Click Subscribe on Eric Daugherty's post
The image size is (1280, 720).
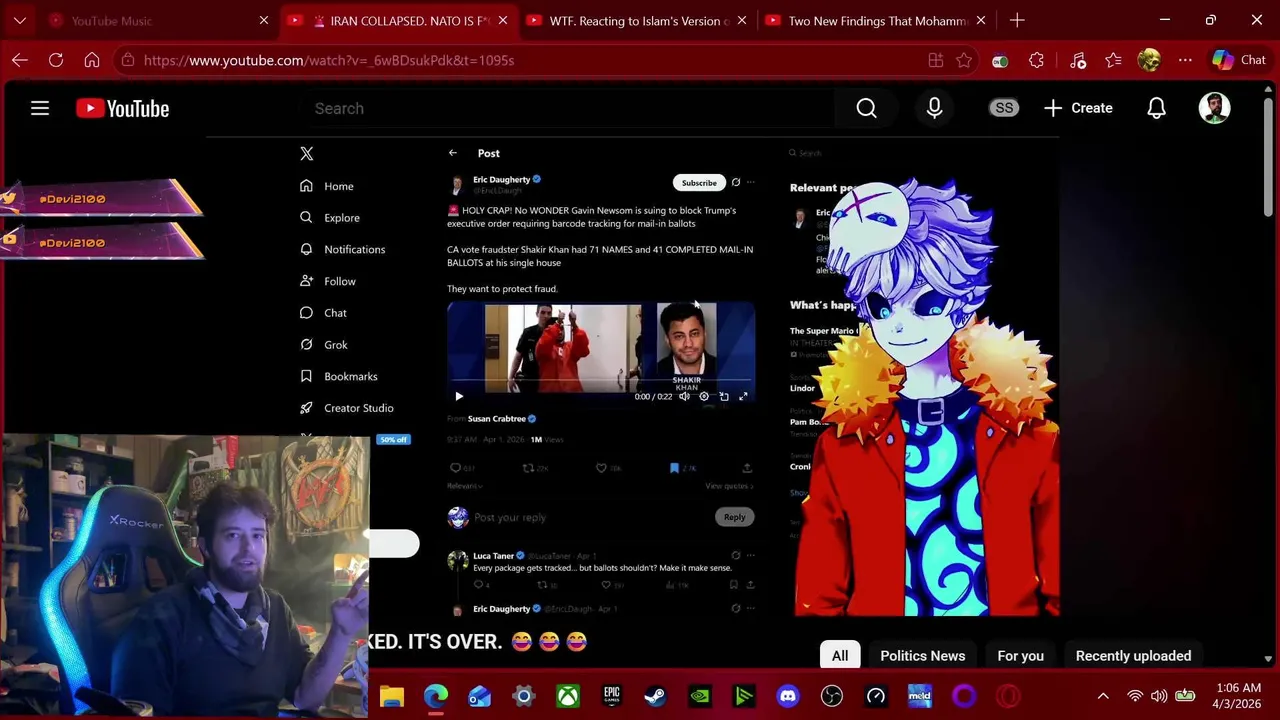pyautogui.click(x=699, y=183)
